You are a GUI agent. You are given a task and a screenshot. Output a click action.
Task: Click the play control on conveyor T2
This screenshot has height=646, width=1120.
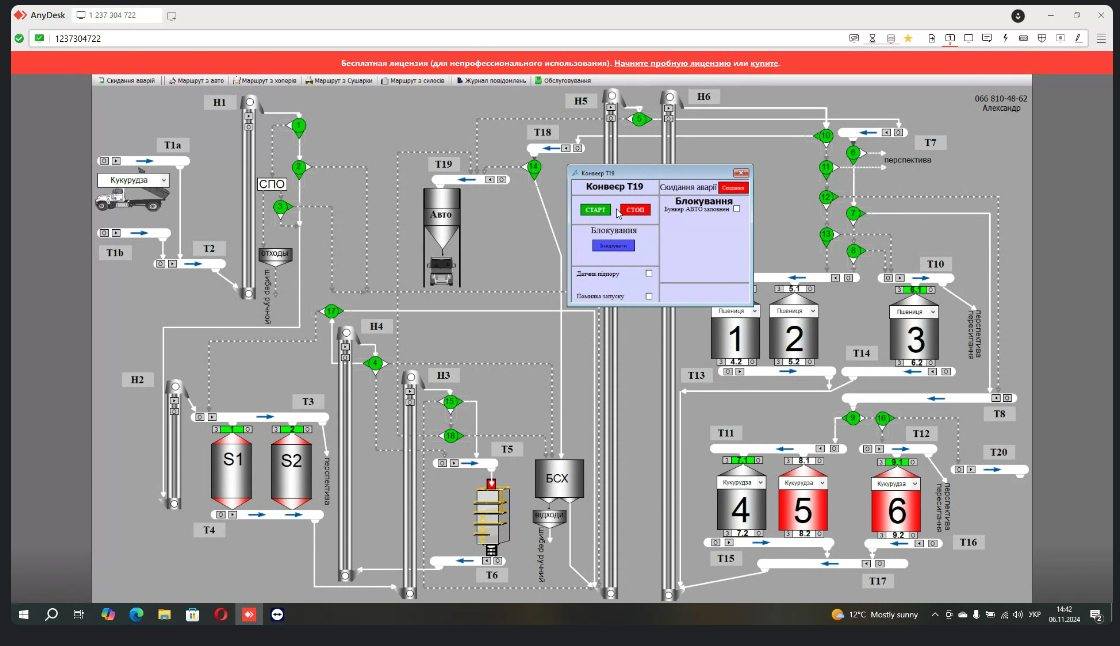[172, 264]
